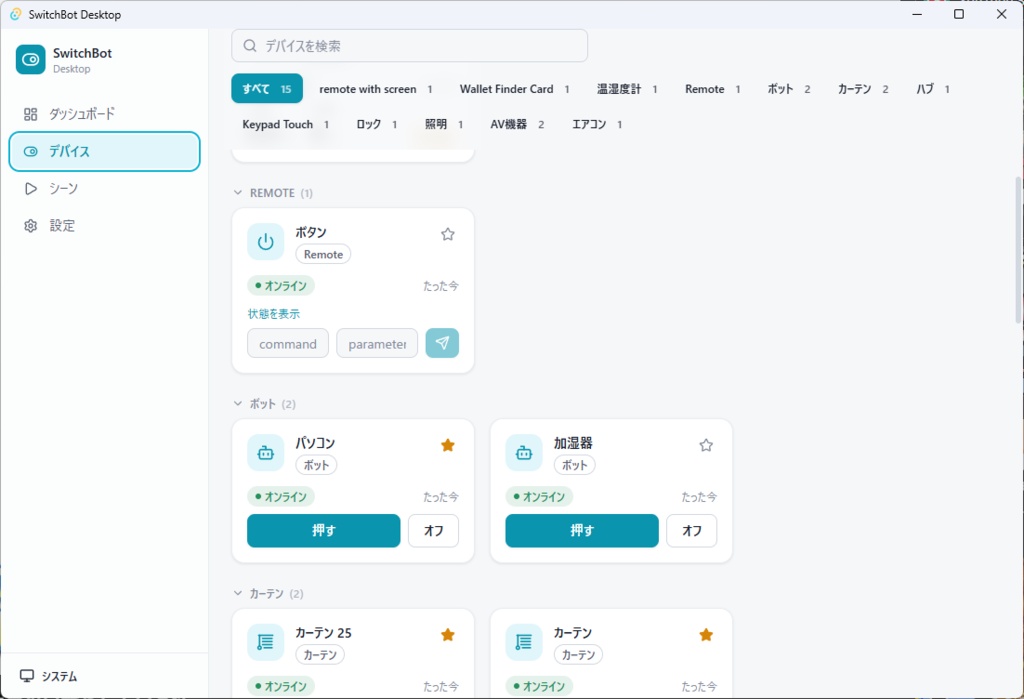This screenshot has width=1024, height=699.
Task: Unfavorite the パソコン bot
Action: pyautogui.click(x=447, y=446)
